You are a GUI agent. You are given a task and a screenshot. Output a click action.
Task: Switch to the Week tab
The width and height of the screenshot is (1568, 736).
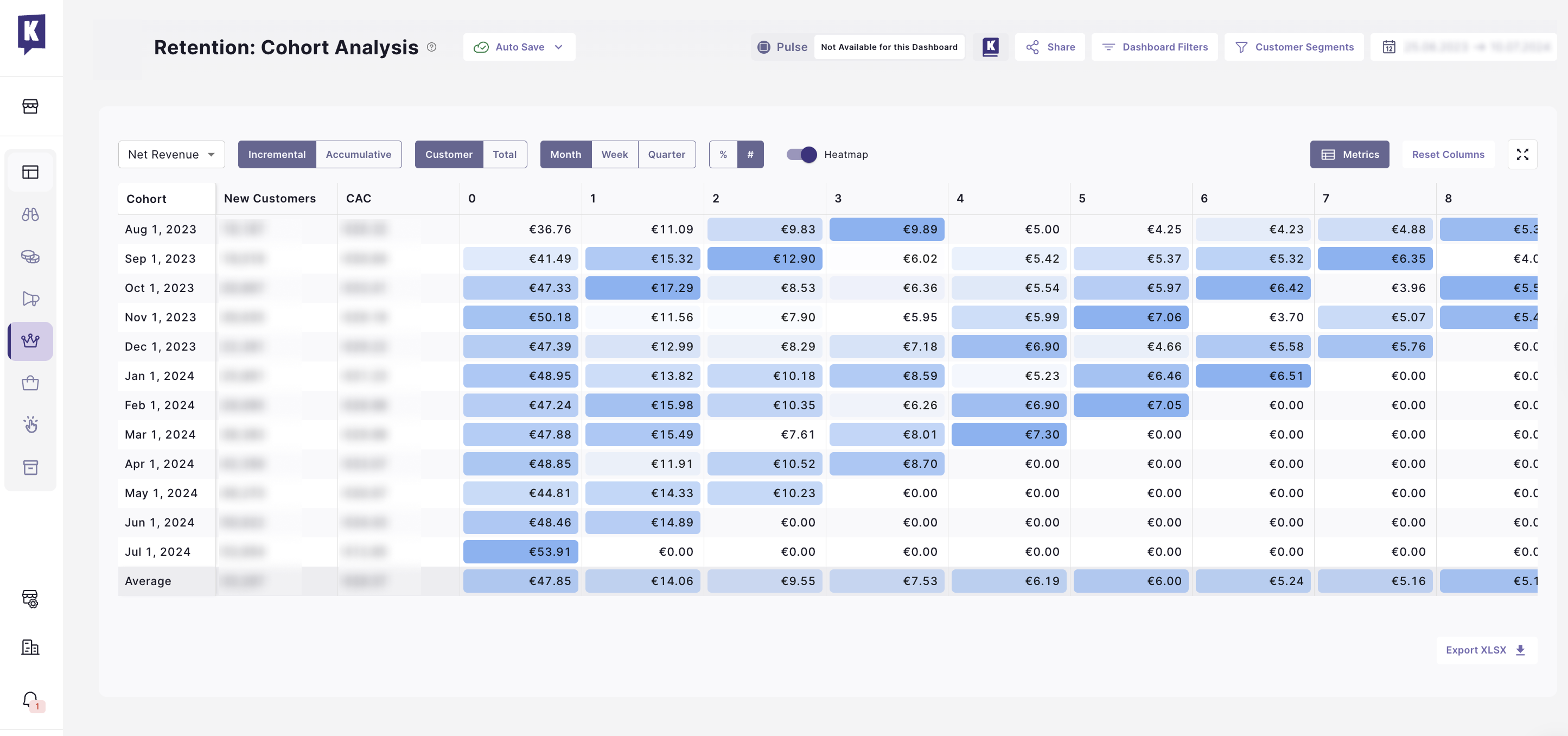[614, 155]
